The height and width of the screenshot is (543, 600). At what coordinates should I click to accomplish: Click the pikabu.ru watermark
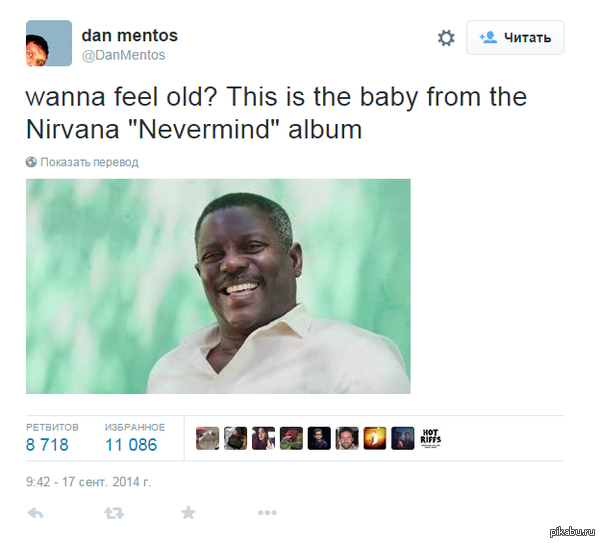pyautogui.click(x=568, y=532)
